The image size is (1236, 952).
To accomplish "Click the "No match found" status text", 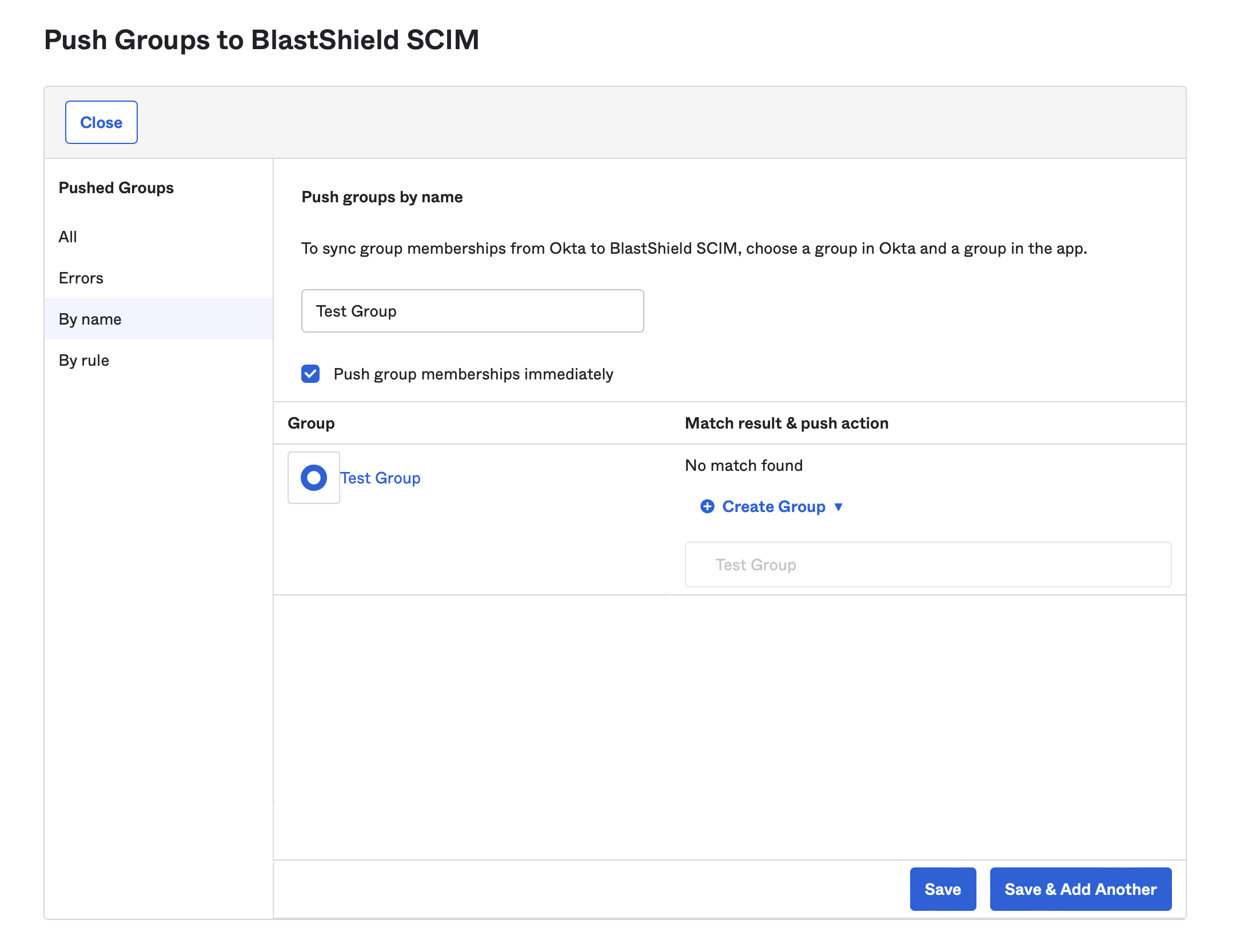I will (743, 465).
